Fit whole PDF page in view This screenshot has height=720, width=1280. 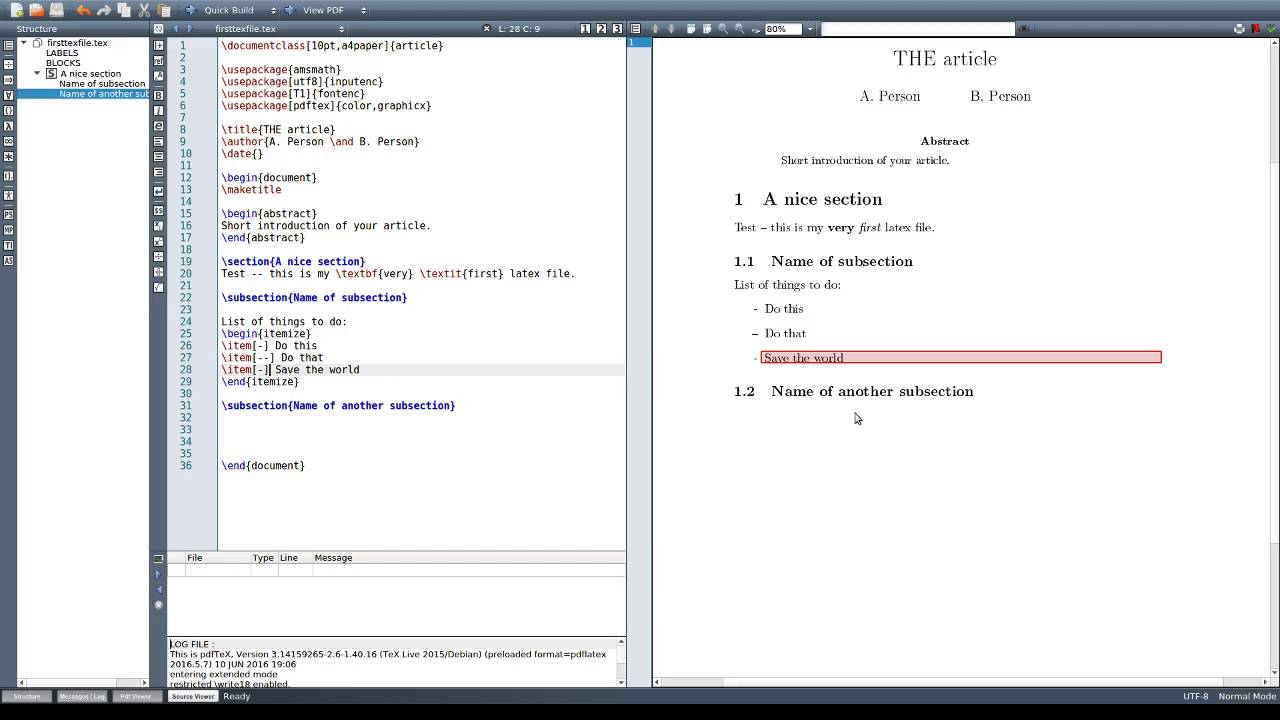(x=706, y=29)
